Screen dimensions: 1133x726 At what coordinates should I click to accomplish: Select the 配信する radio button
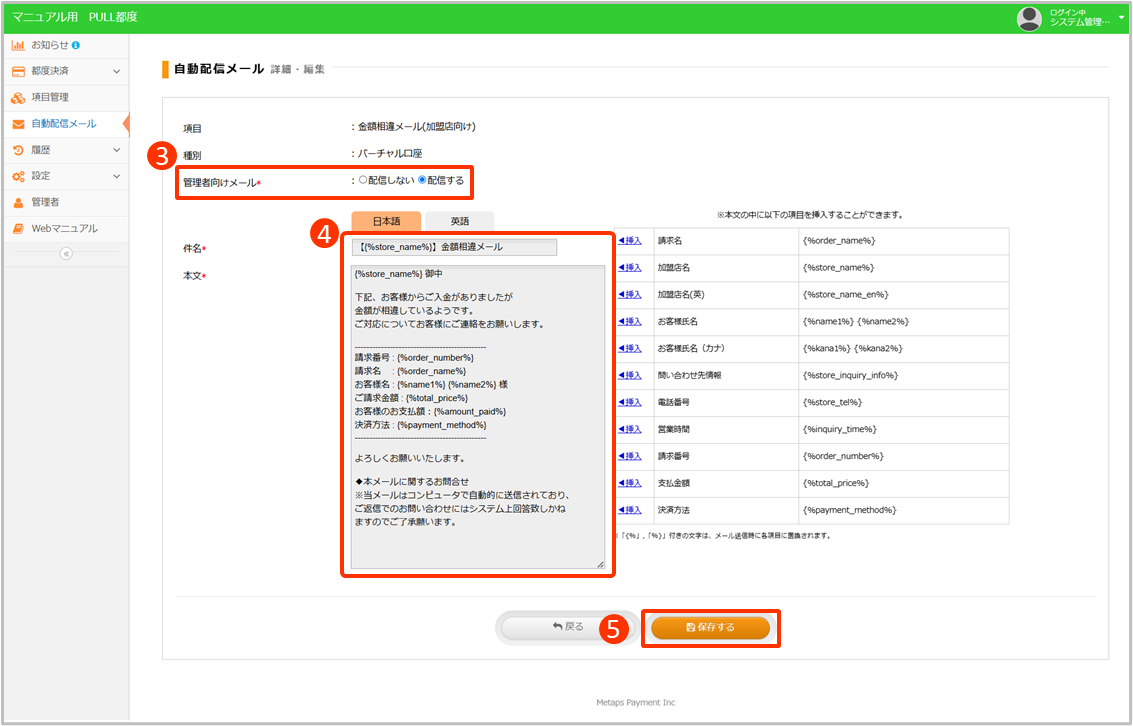pos(422,180)
